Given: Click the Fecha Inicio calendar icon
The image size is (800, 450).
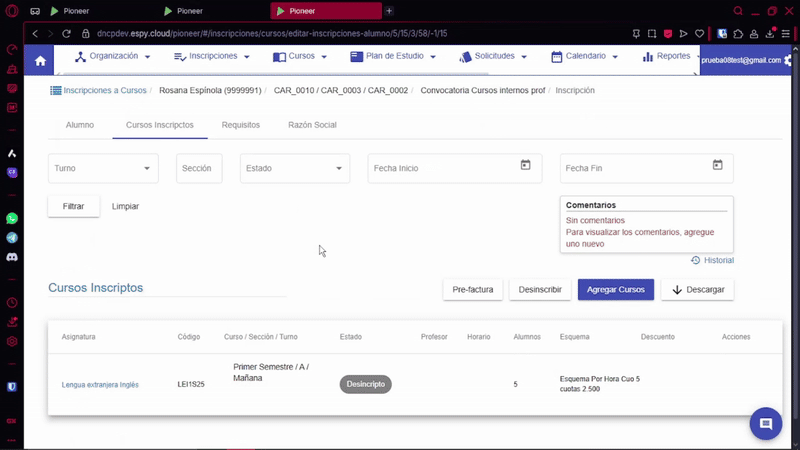Looking at the screenshot, I should 525,165.
